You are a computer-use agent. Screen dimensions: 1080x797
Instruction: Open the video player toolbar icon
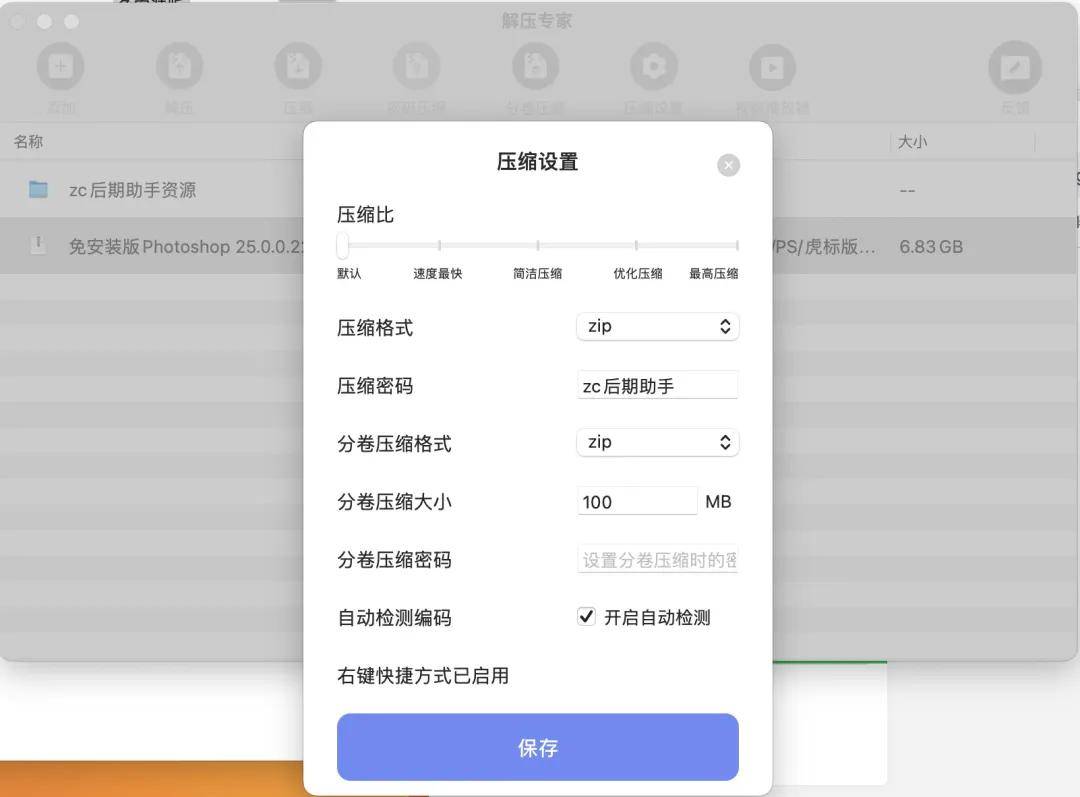coord(772,67)
